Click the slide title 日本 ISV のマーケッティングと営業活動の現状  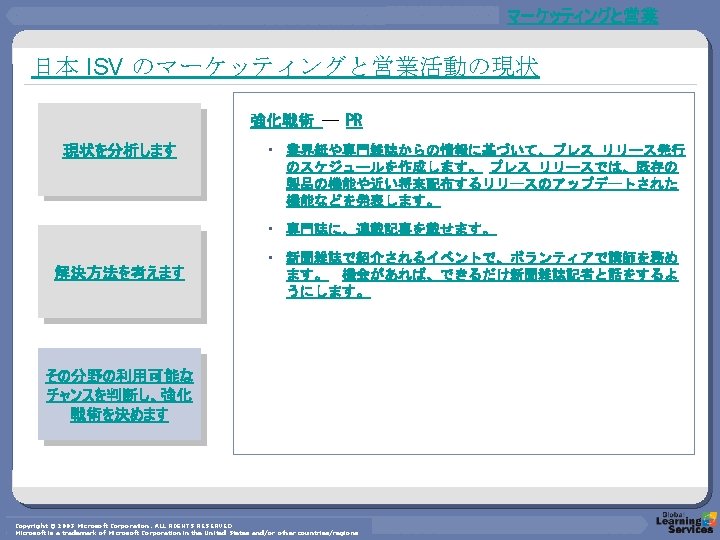285,67
